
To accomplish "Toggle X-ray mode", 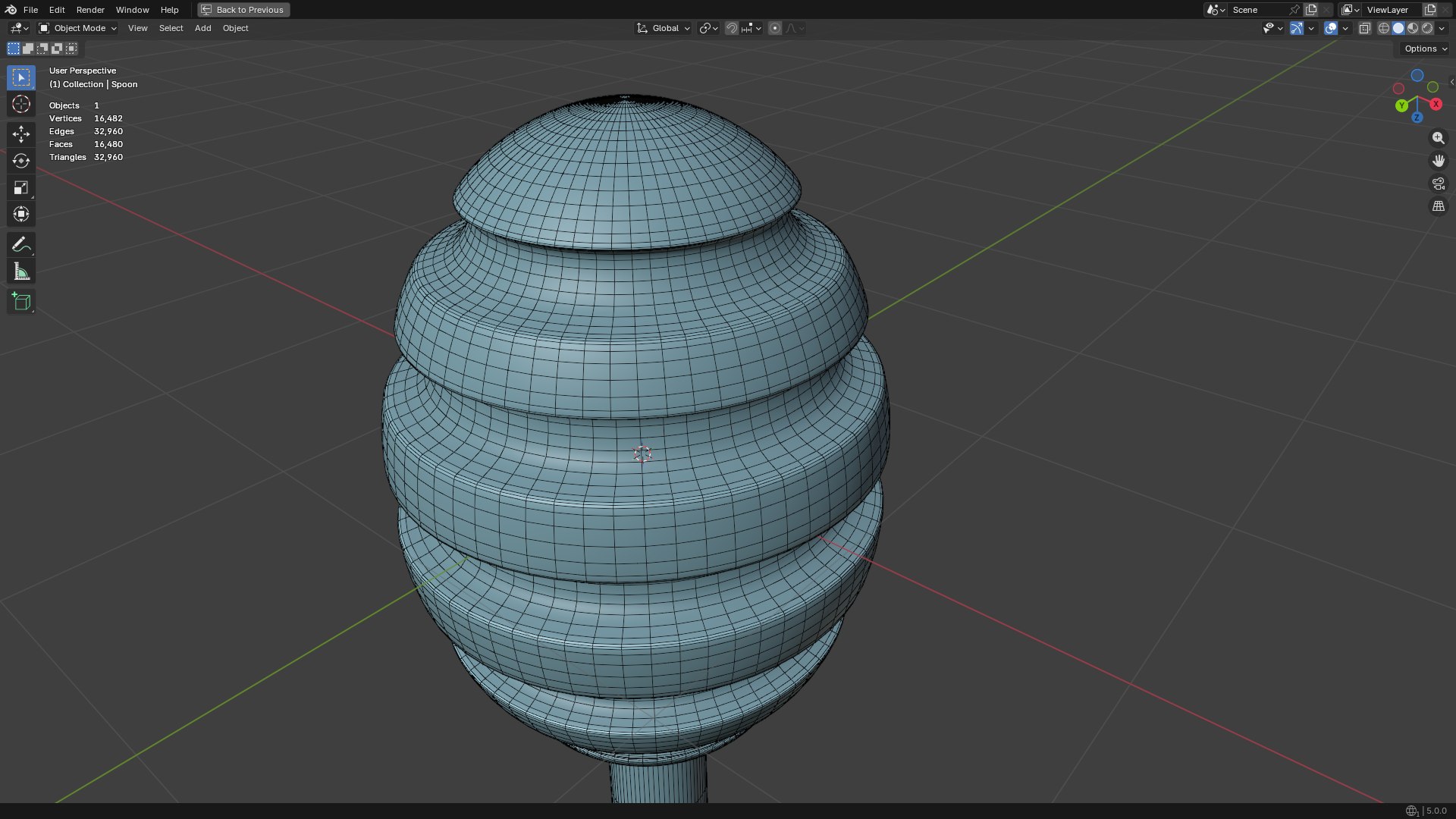I will click(1364, 28).
